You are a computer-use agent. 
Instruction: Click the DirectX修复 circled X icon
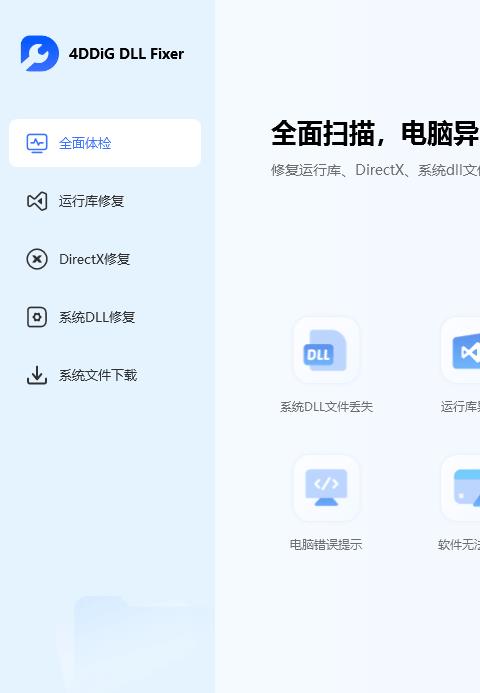pos(37,259)
